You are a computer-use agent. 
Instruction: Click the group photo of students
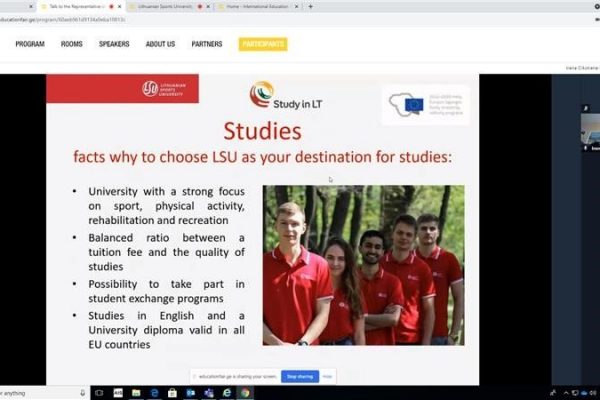click(364, 265)
